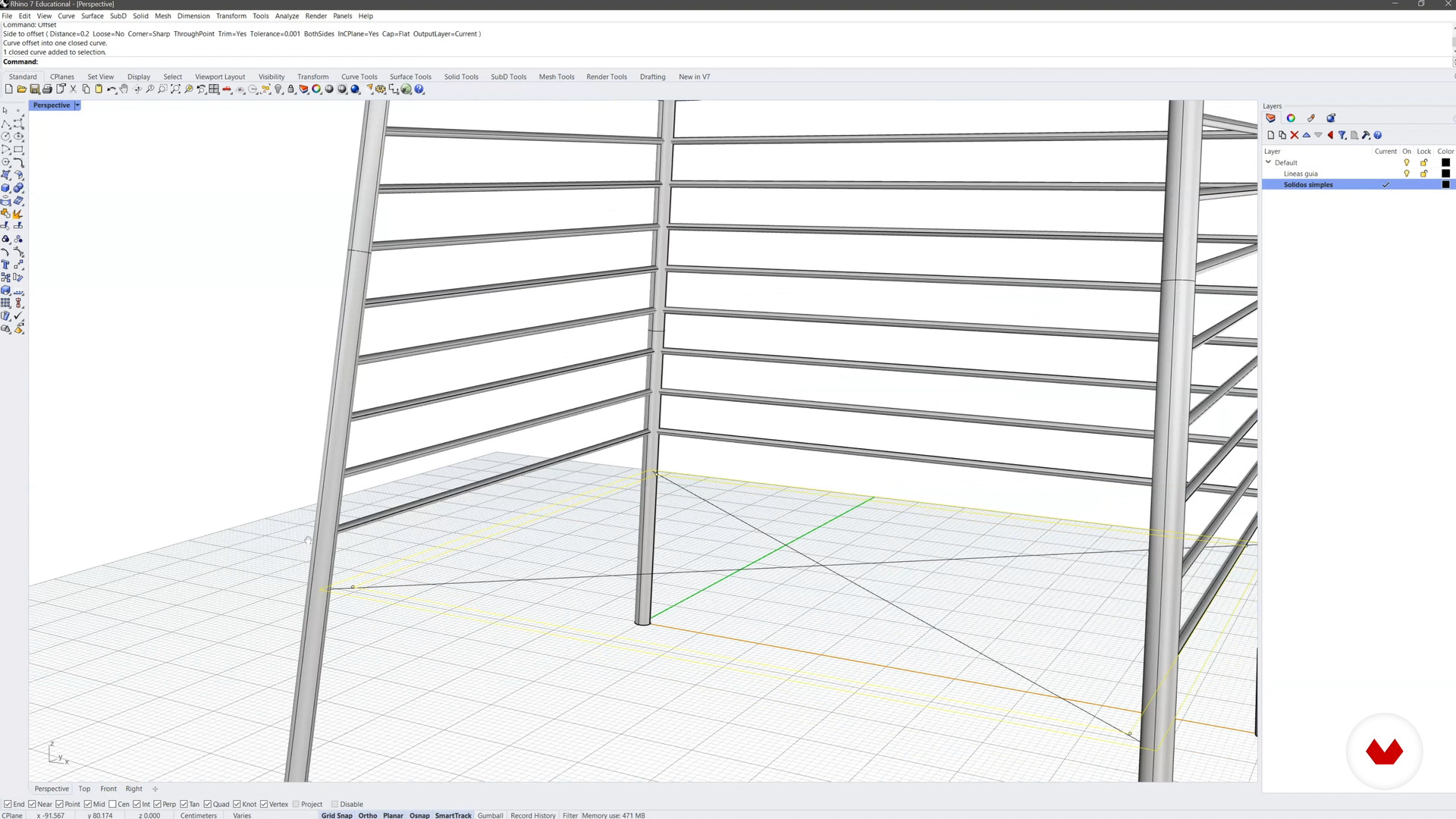The image size is (1456, 819).
Task: Click the Filter status bar button
Action: [570, 815]
